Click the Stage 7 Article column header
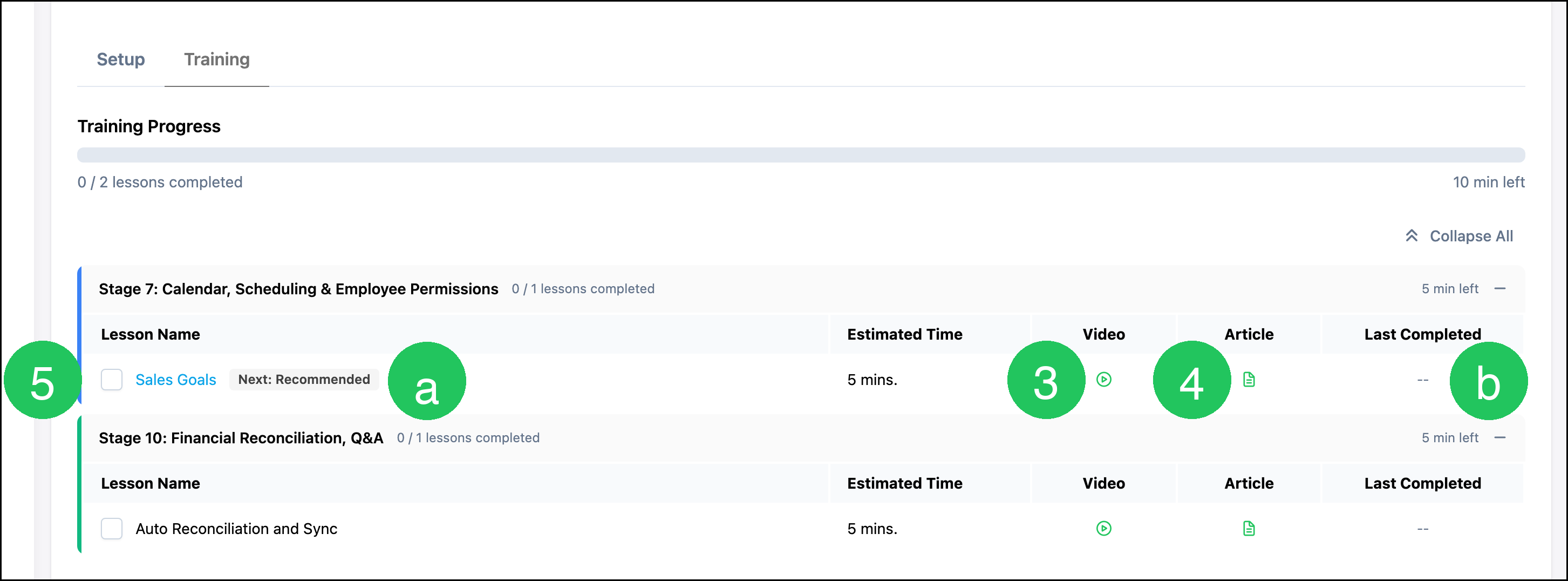The image size is (1568, 581). point(1249,334)
